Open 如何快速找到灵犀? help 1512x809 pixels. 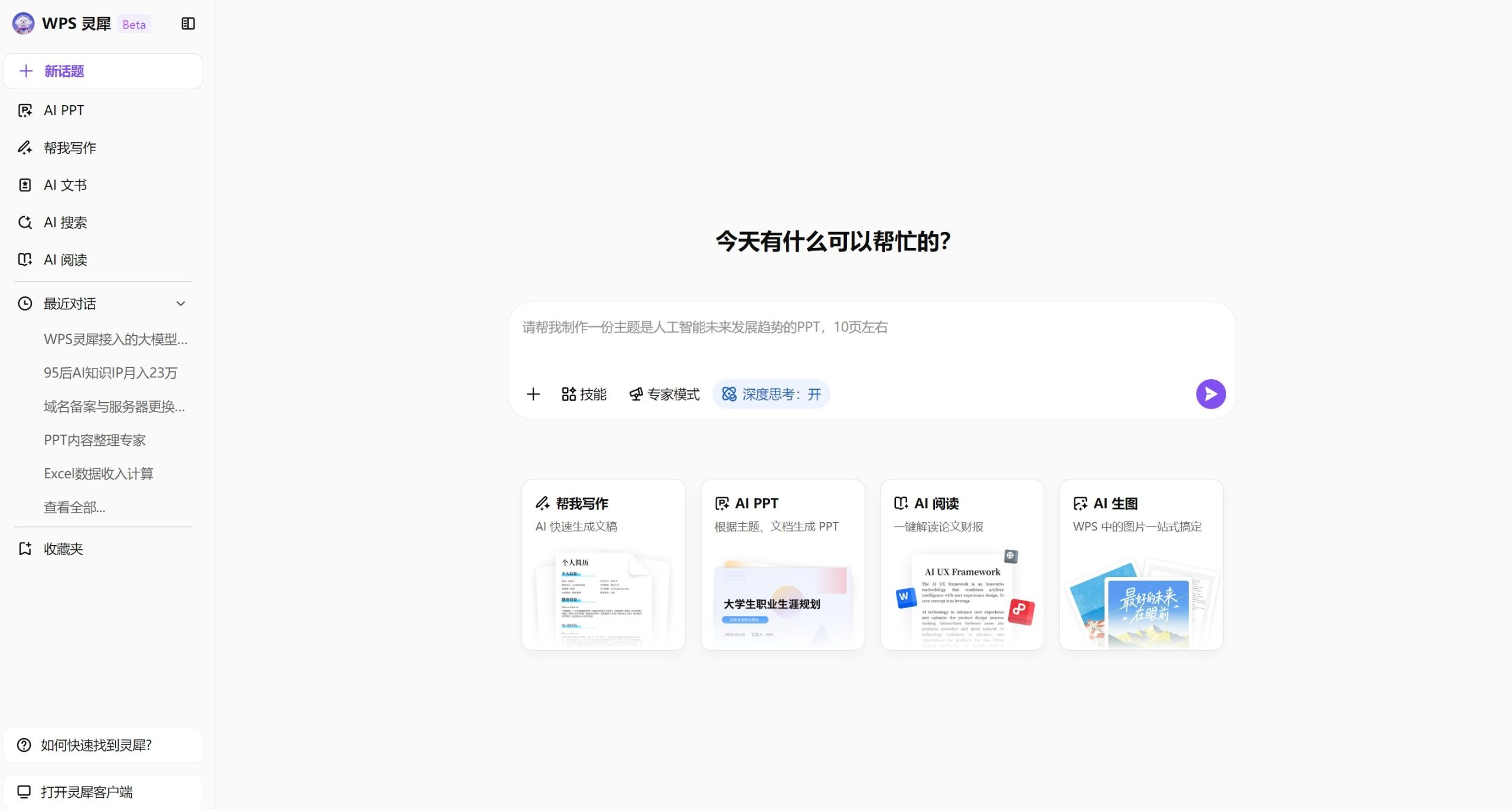103,745
